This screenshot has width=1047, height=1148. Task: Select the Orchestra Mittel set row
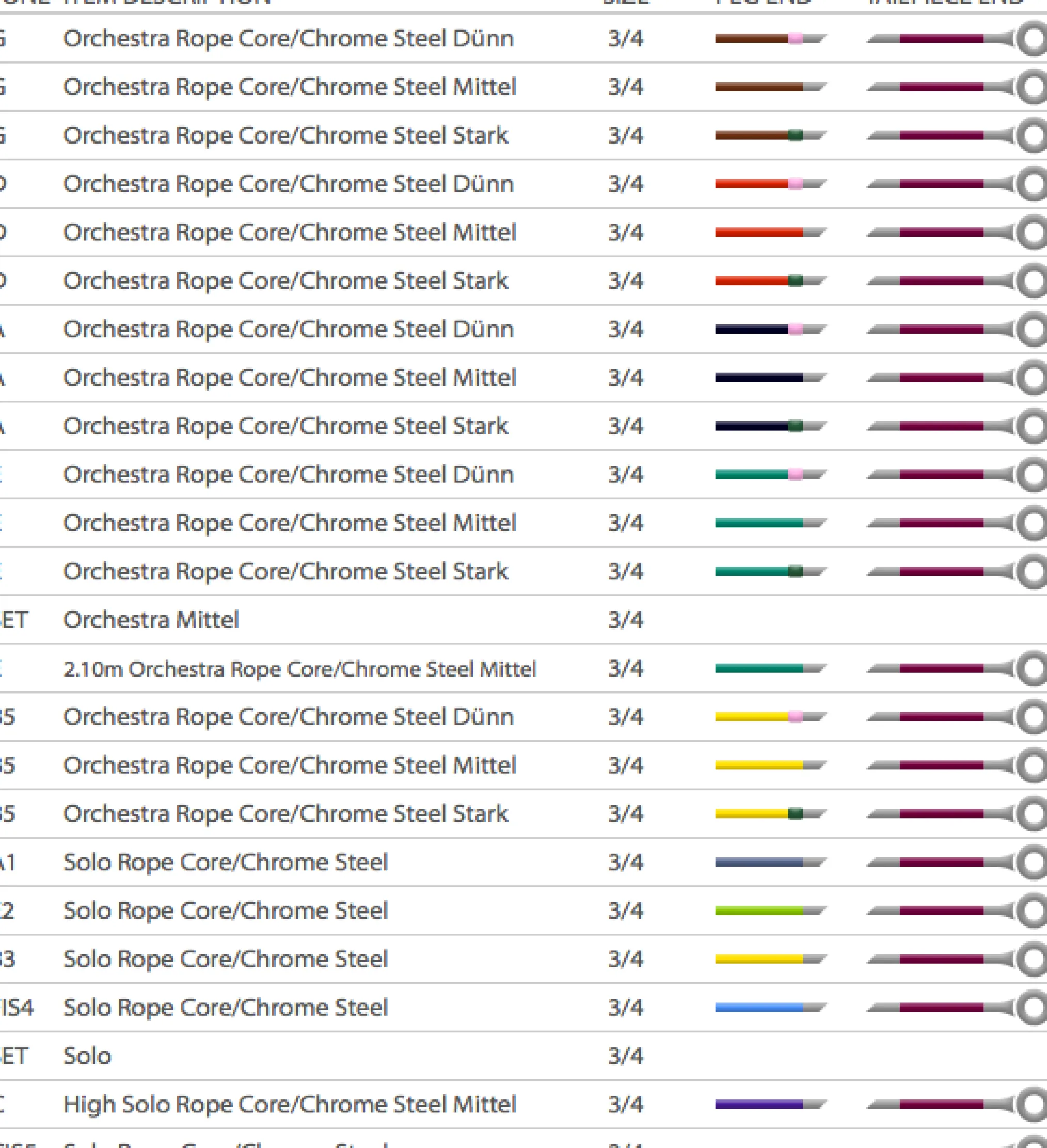point(151,620)
